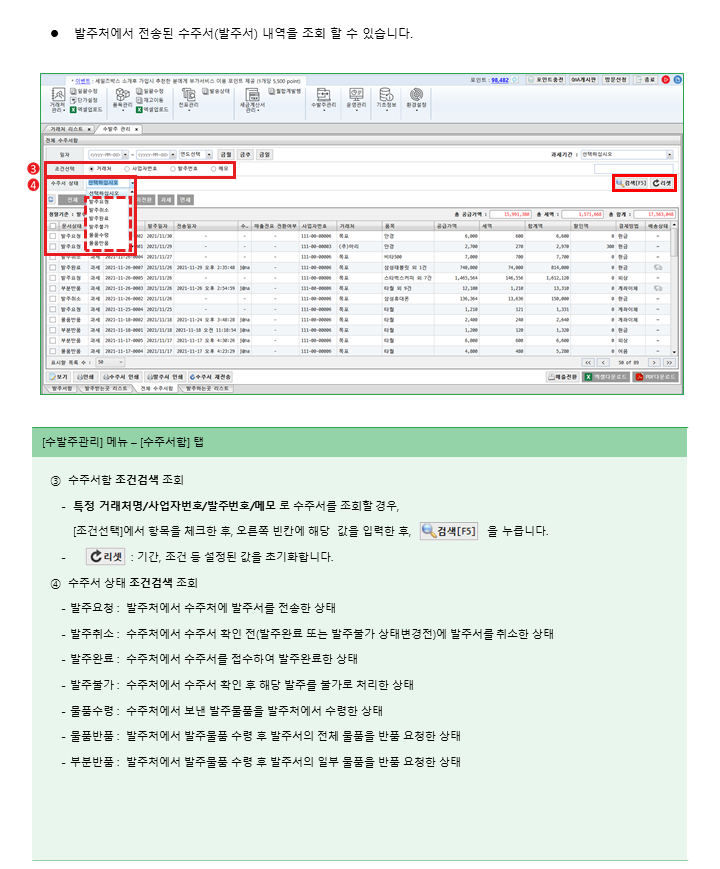Viewport: 720px width, 869px height.
Task: Select the 거래처 radio button
Action: (x=91, y=169)
